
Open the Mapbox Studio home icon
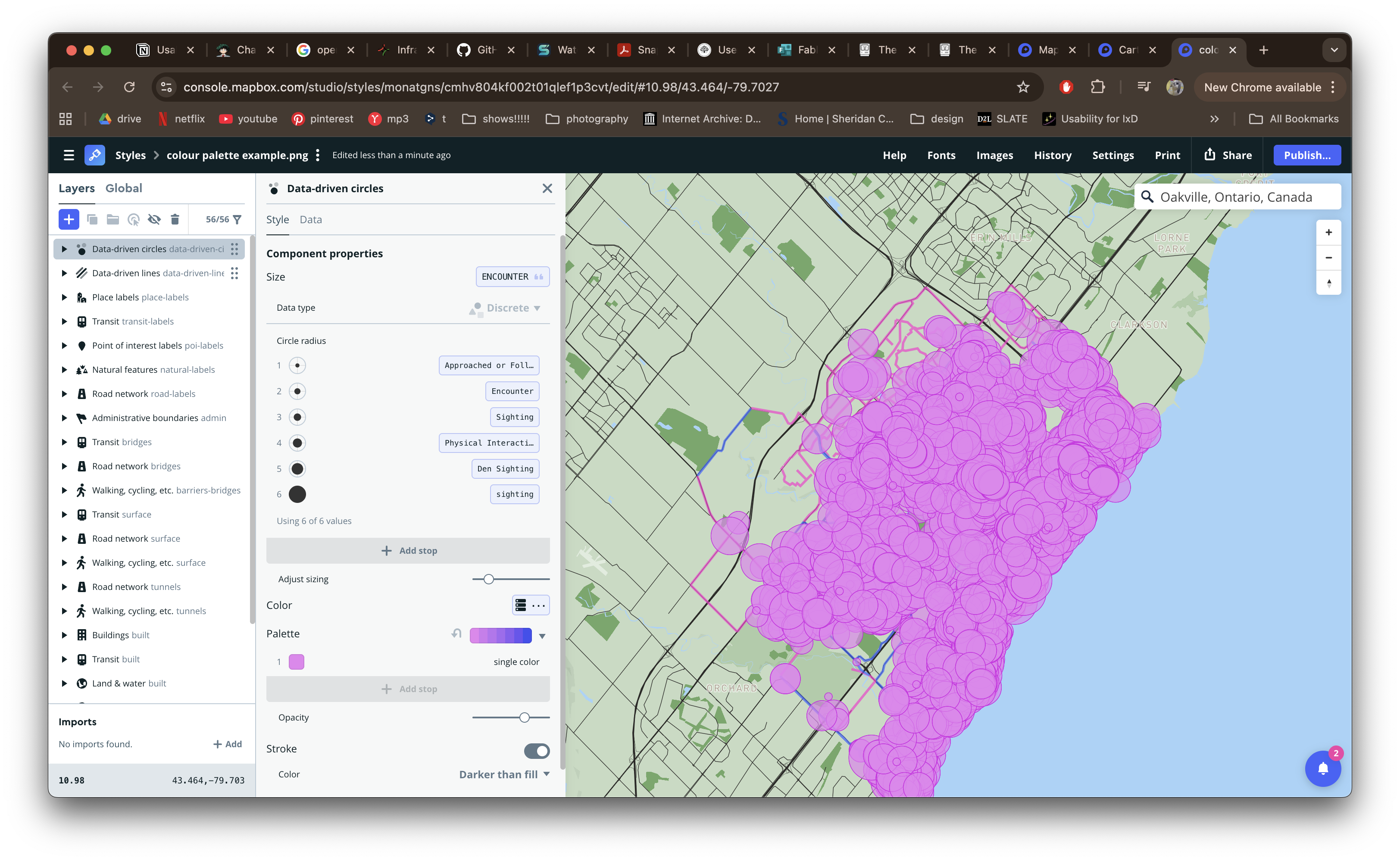pos(94,155)
